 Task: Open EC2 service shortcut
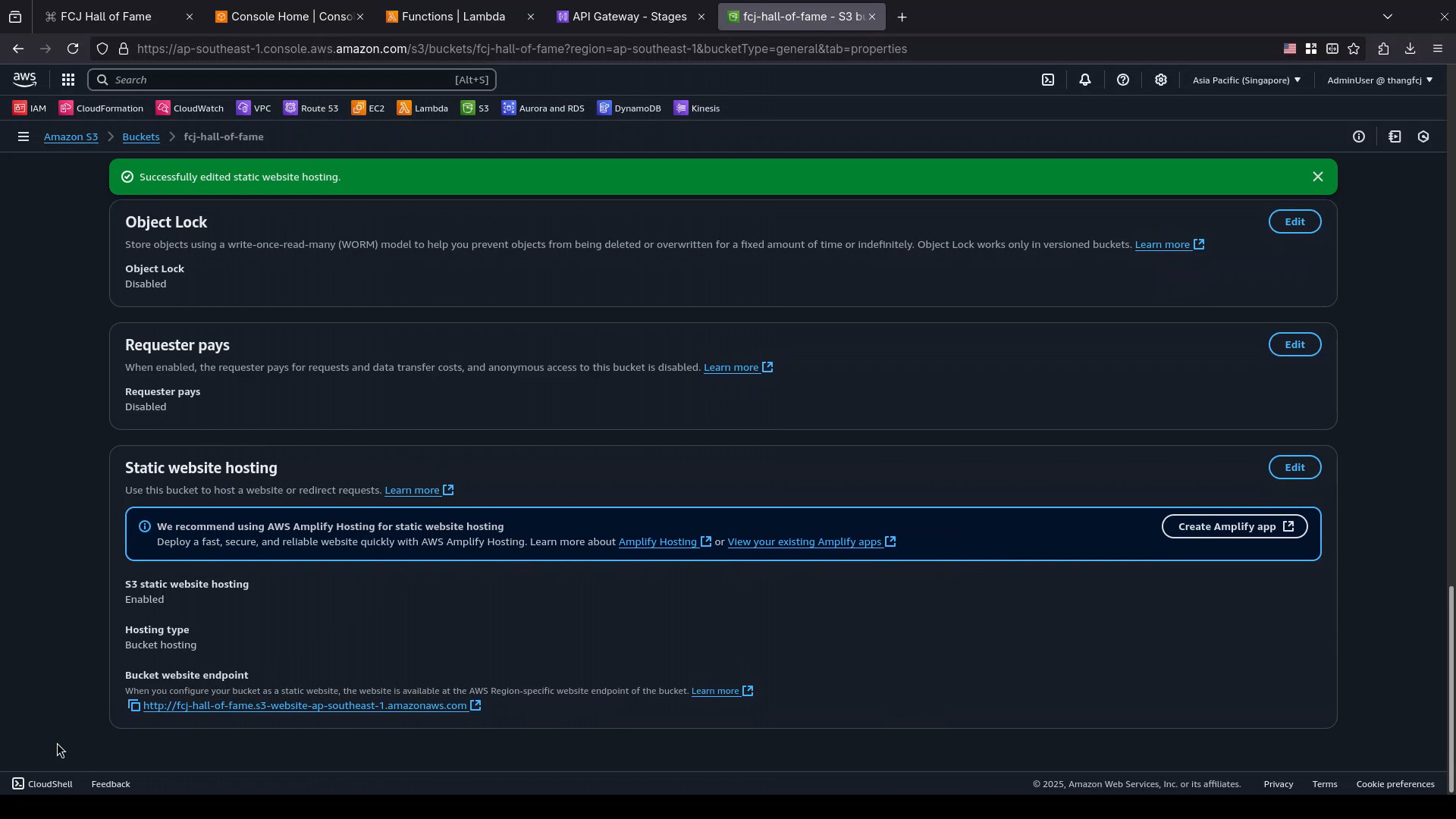pyautogui.click(x=368, y=108)
